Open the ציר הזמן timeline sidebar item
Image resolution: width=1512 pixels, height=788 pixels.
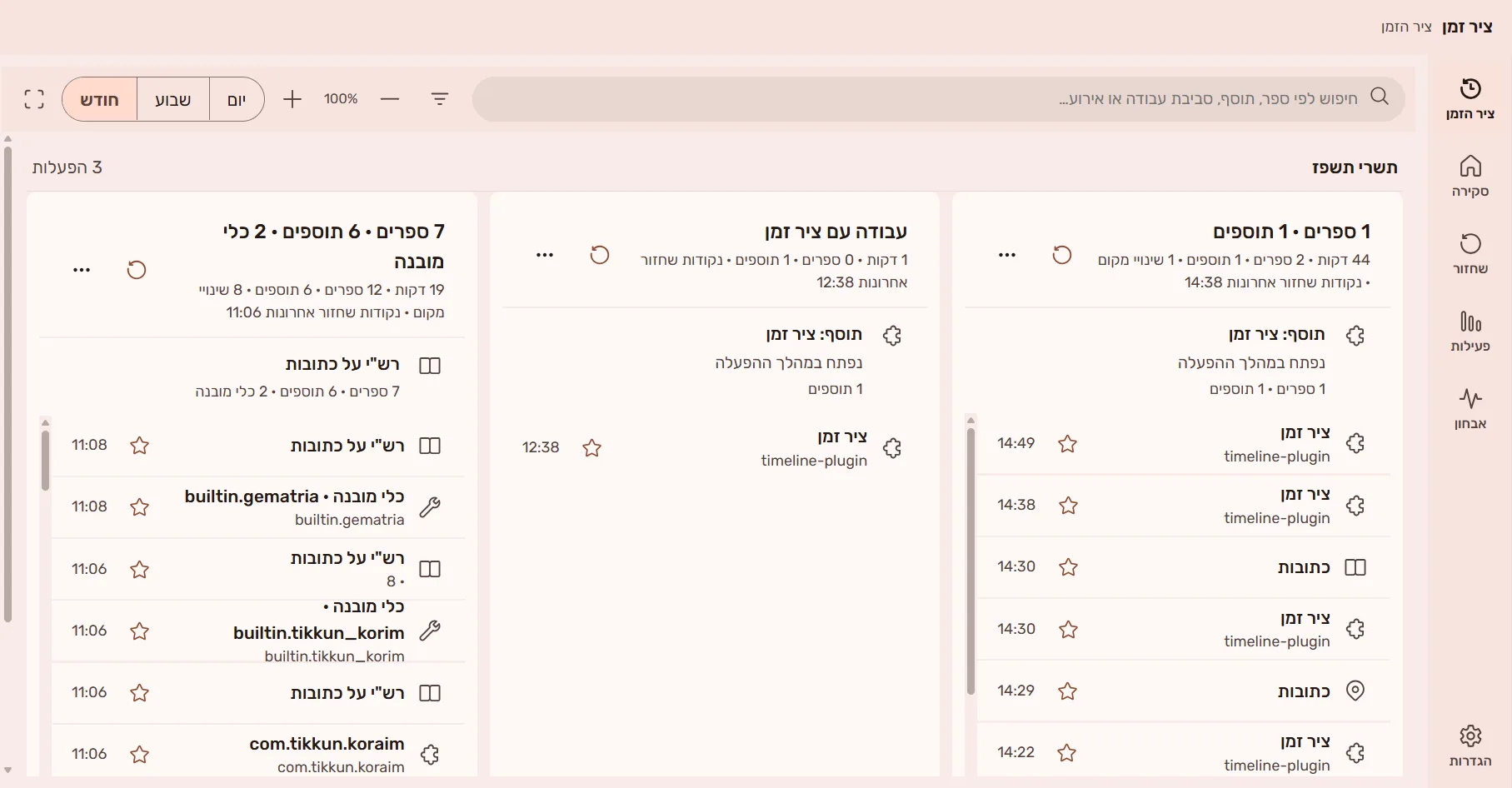[1470, 99]
